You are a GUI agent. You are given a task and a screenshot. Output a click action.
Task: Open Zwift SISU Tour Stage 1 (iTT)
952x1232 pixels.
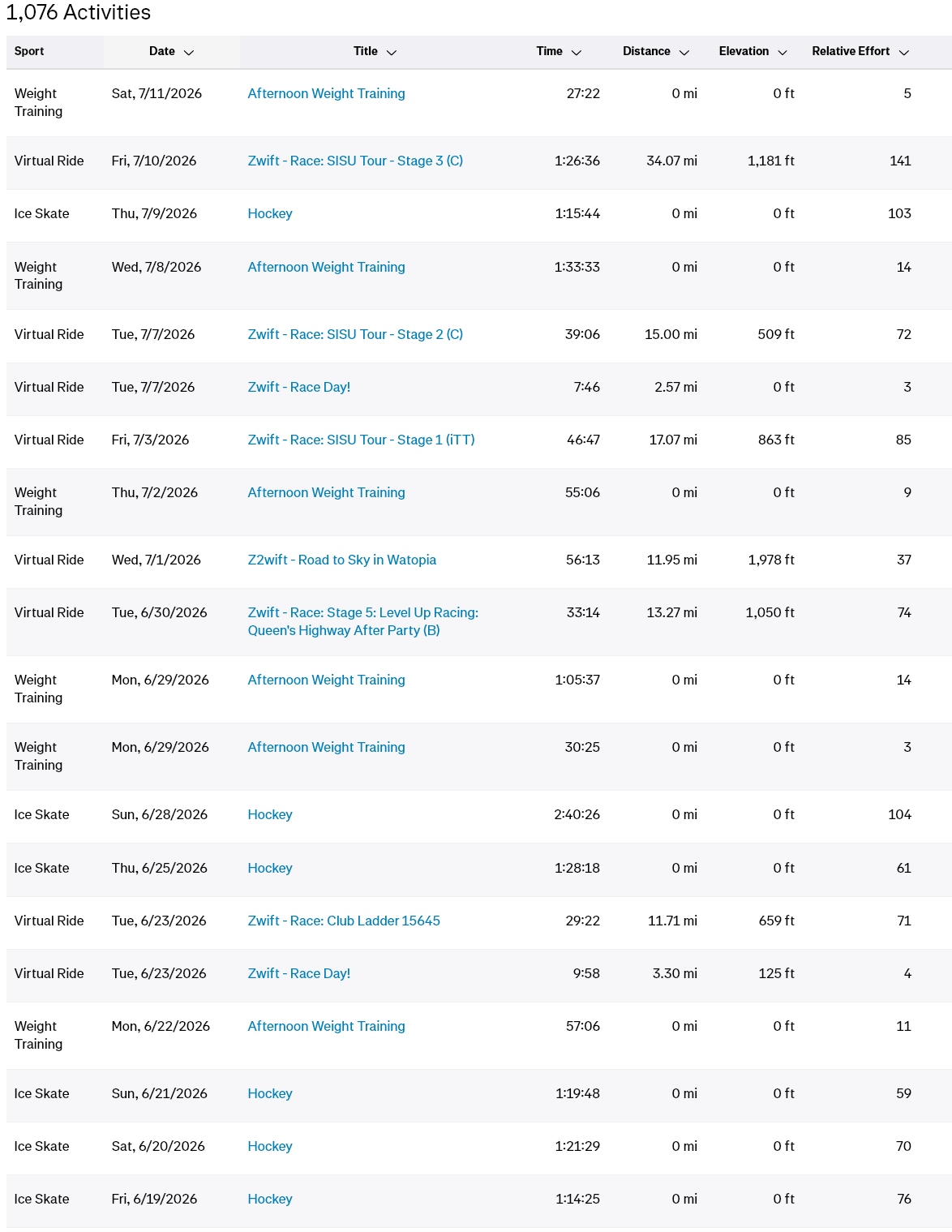361,440
